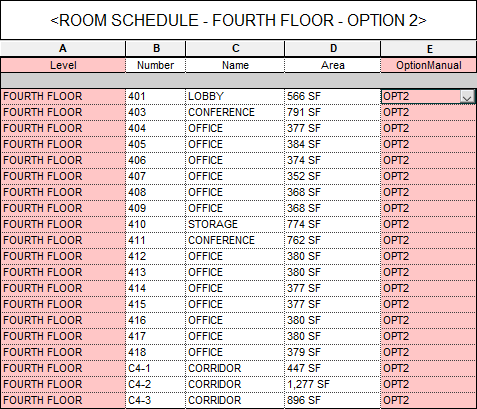This screenshot has height=409, width=477.
Task: Select column B header
Action: 156,49
